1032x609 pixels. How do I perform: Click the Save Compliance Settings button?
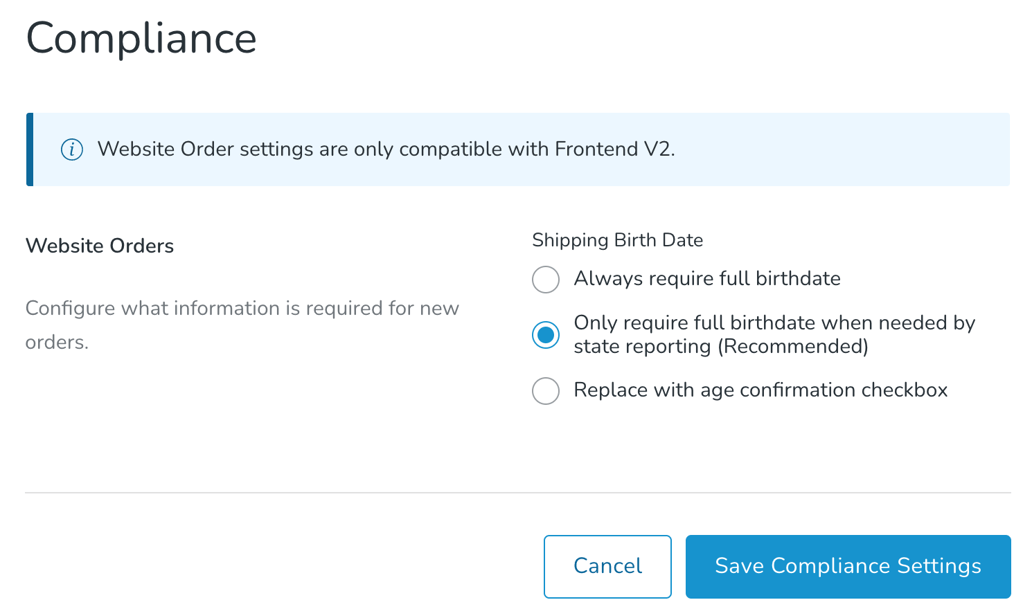pyautogui.click(x=847, y=566)
